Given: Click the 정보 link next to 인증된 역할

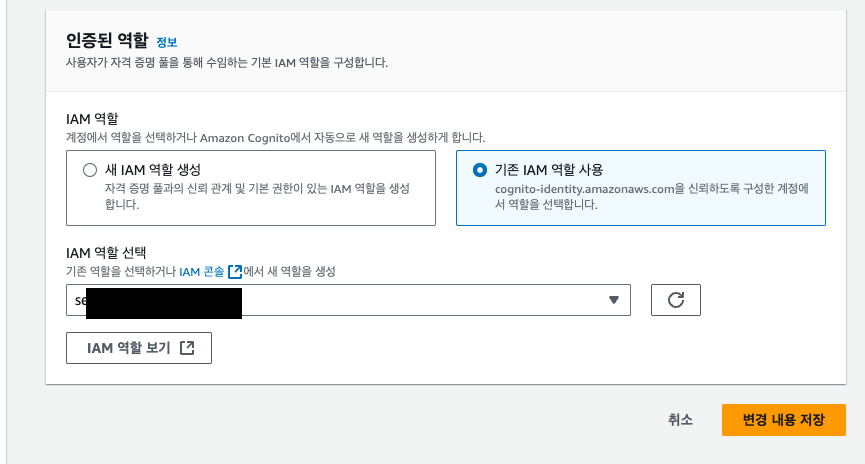Looking at the screenshot, I should coord(167,42).
